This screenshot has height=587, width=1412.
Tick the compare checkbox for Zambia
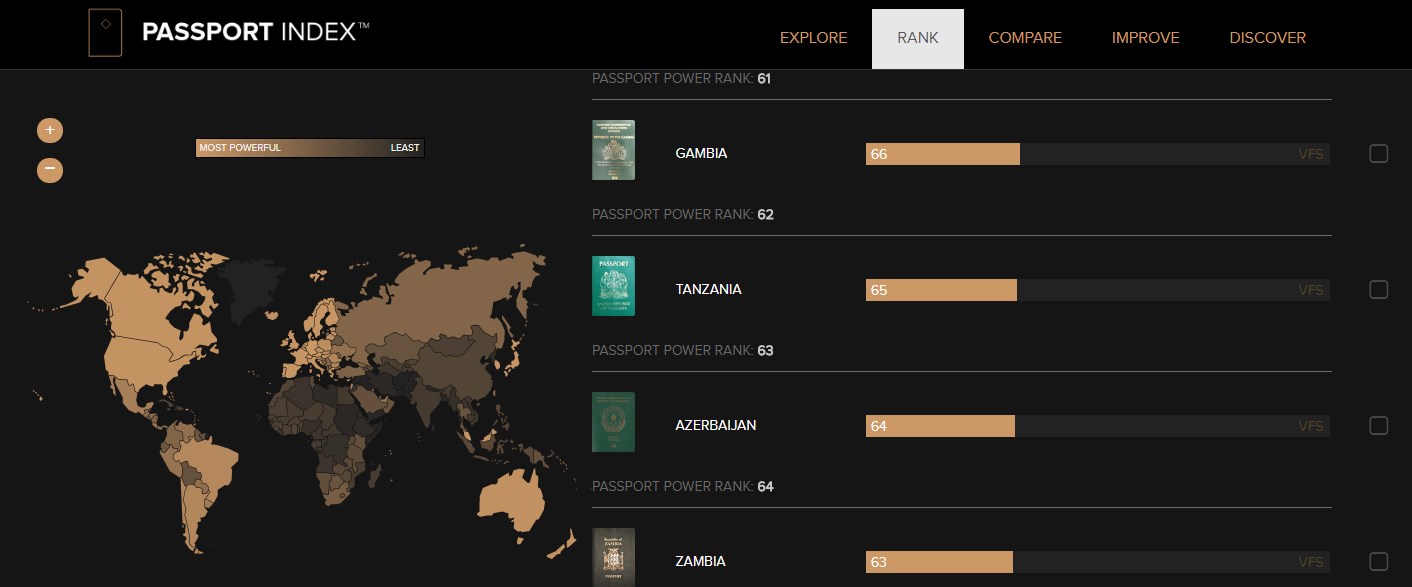click(x=1379, y=561)
